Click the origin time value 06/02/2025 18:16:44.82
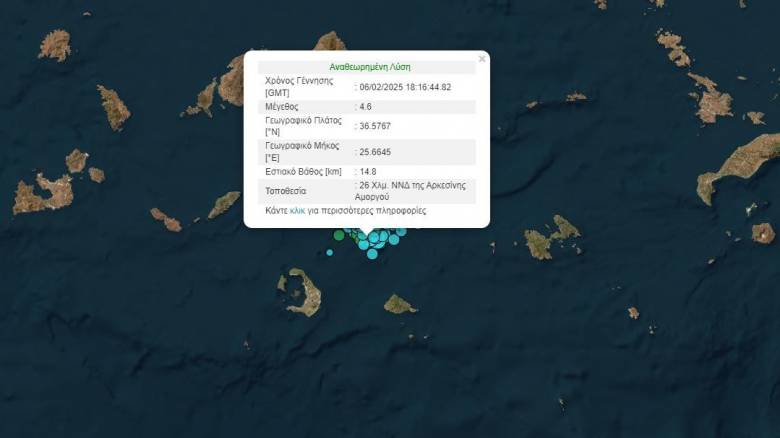 pos(405,87)
